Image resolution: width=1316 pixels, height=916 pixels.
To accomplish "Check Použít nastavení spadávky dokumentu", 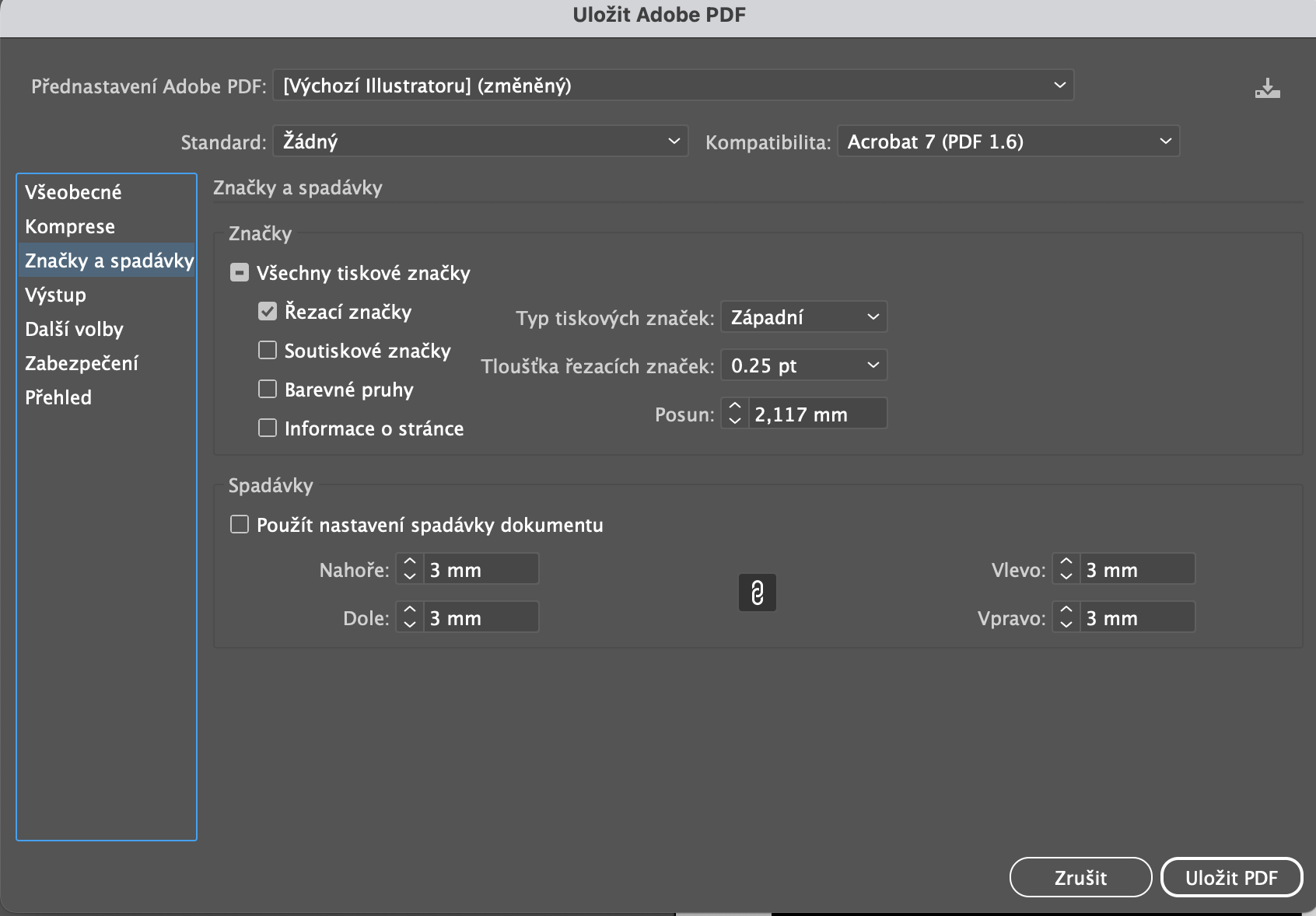I will (240, 525).
